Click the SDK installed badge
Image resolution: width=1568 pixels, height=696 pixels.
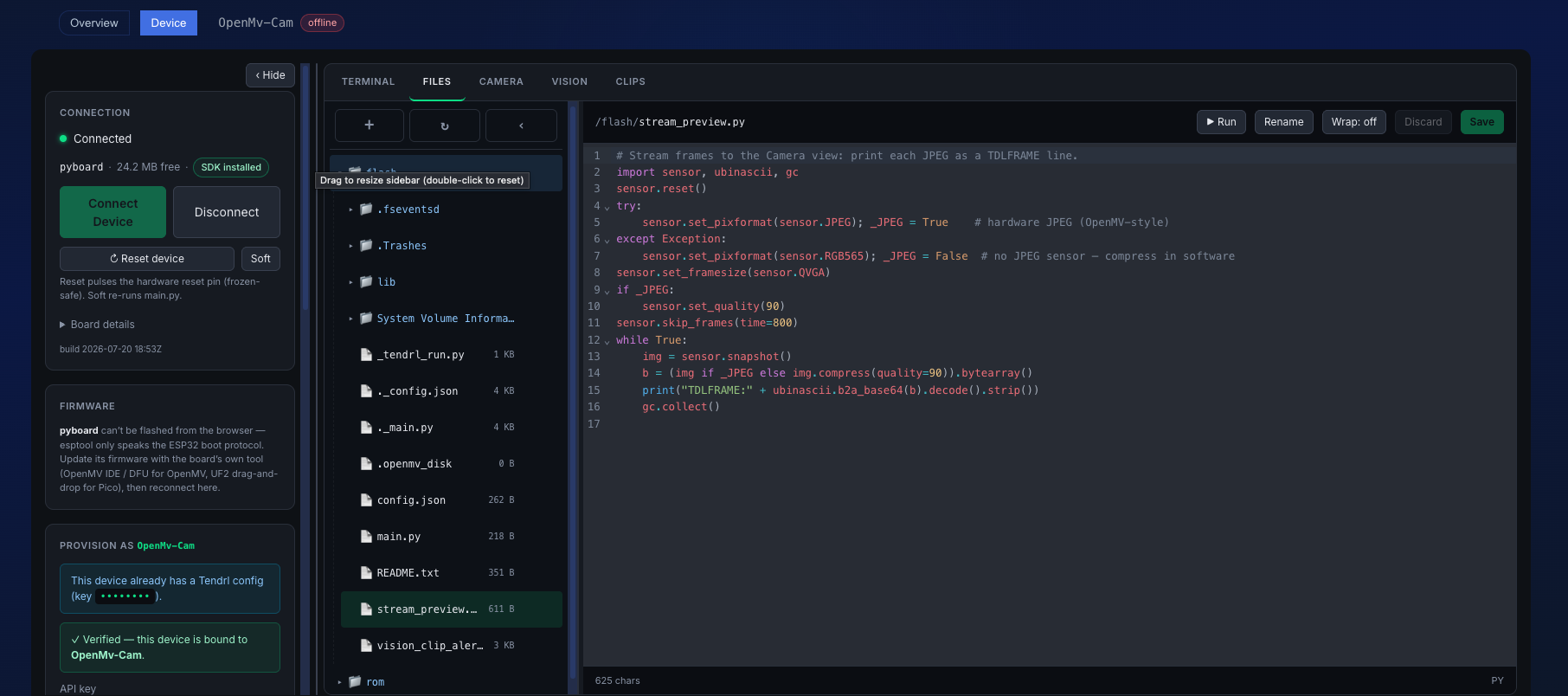click(231, 167)
